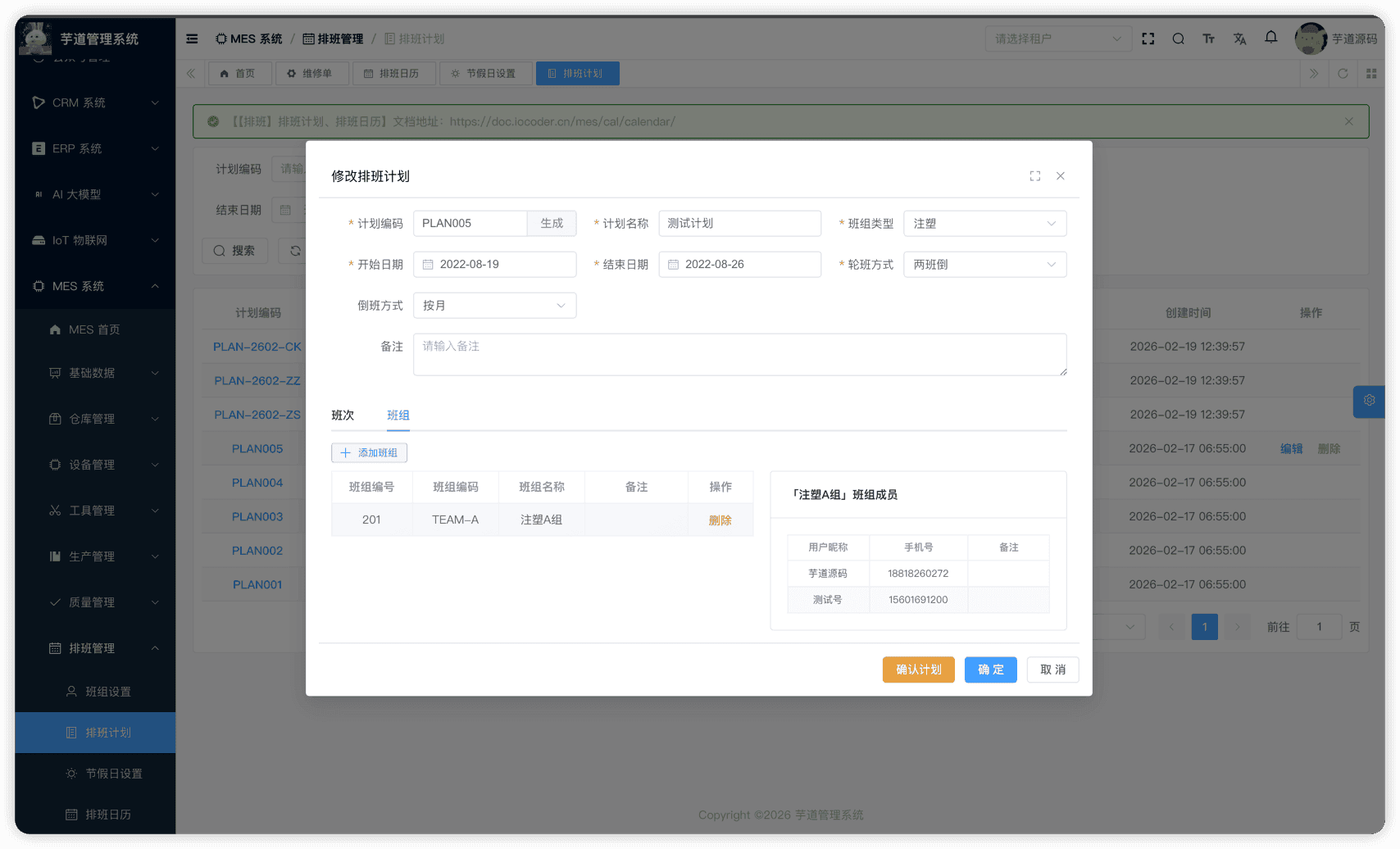Expand the 轮班方式 dropdown showing 两班倒
Viewport: 1400px width, 849px height.
[x=984, y=265]
